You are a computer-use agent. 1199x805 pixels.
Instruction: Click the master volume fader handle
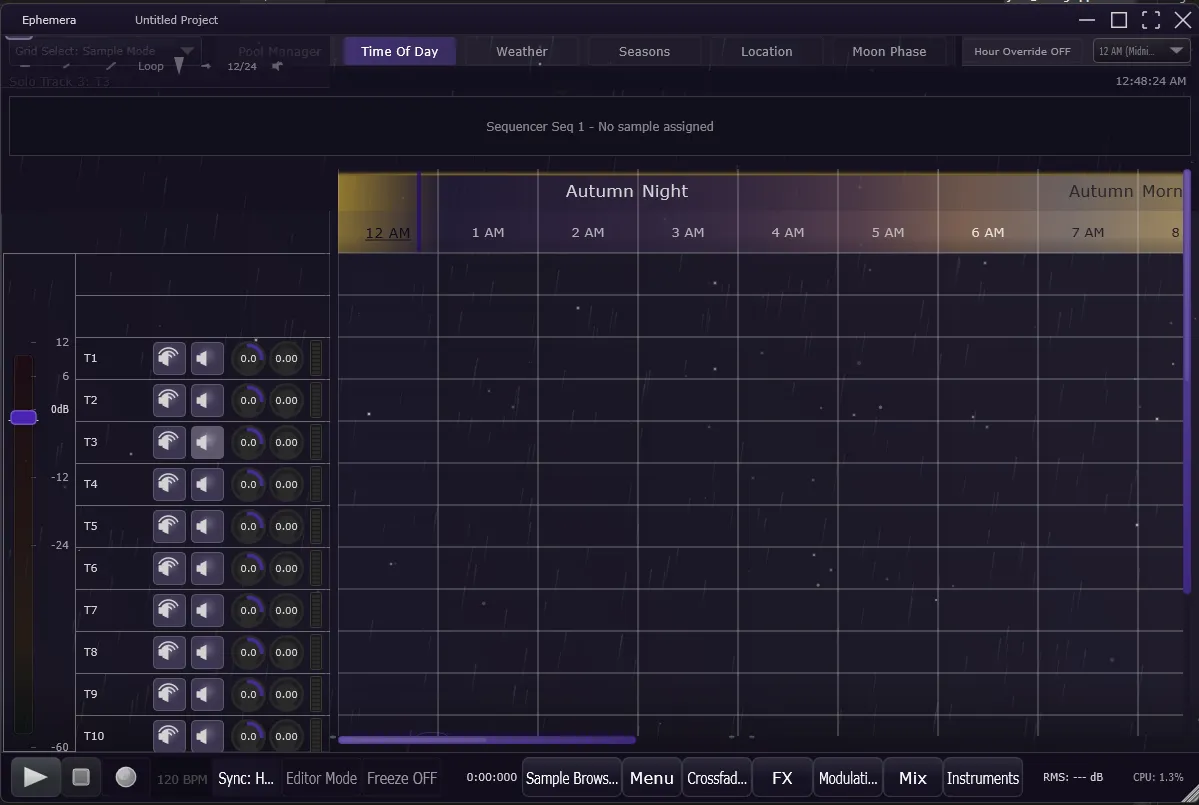24,417
